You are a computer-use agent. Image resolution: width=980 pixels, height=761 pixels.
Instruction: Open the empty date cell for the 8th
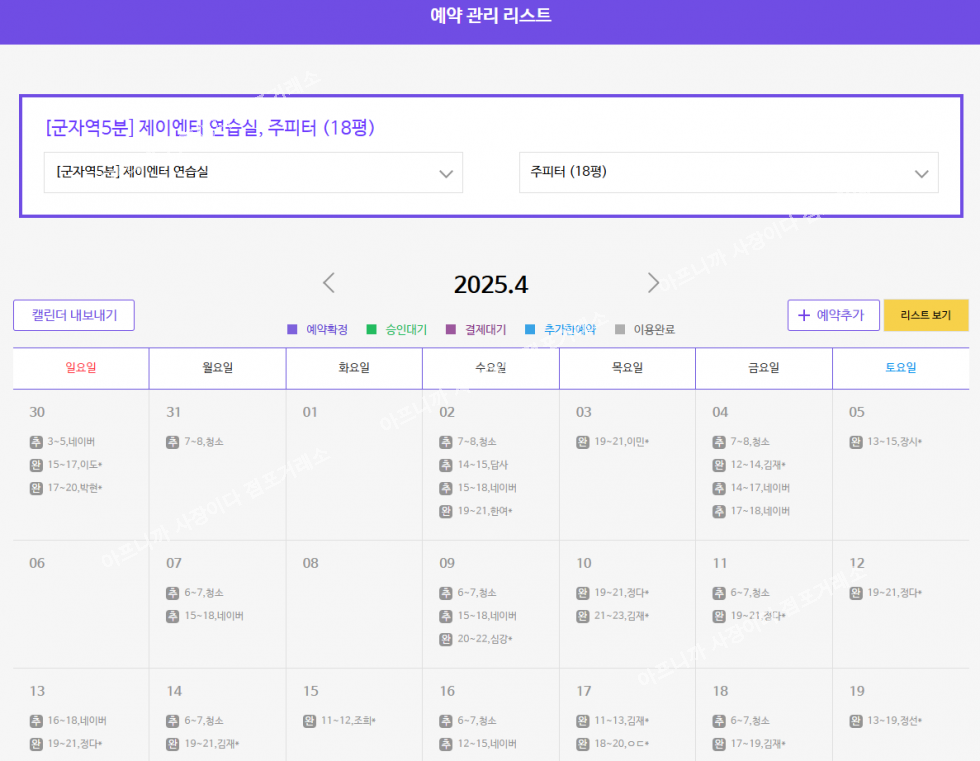coord(353,604)
